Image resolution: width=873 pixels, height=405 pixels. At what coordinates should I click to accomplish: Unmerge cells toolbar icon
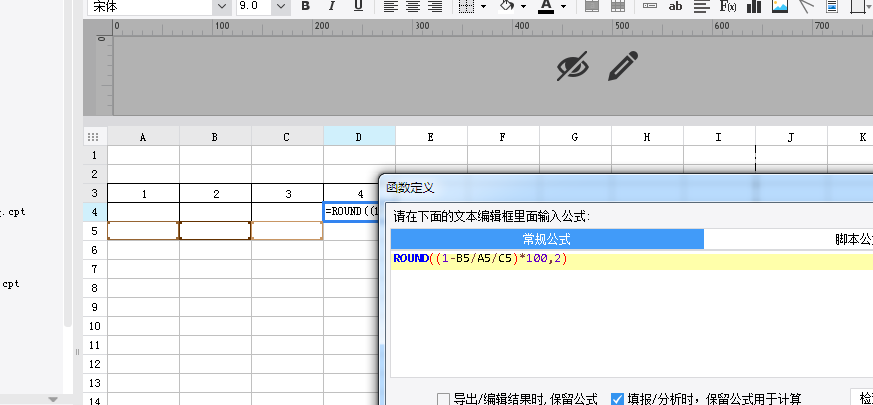(618, 6)
